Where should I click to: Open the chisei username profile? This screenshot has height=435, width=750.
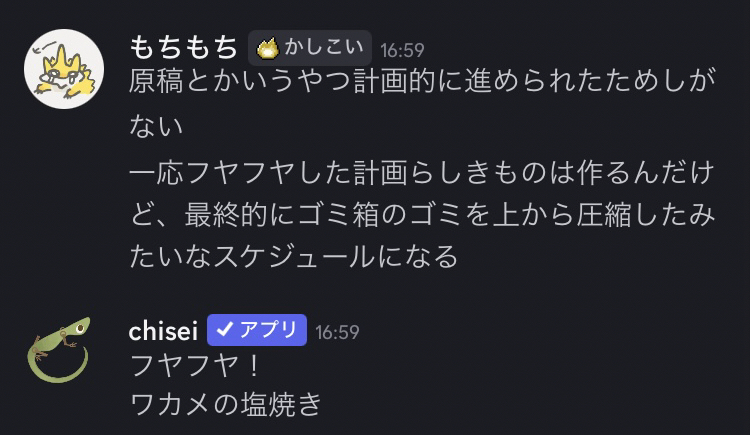[x=164, y=330]
